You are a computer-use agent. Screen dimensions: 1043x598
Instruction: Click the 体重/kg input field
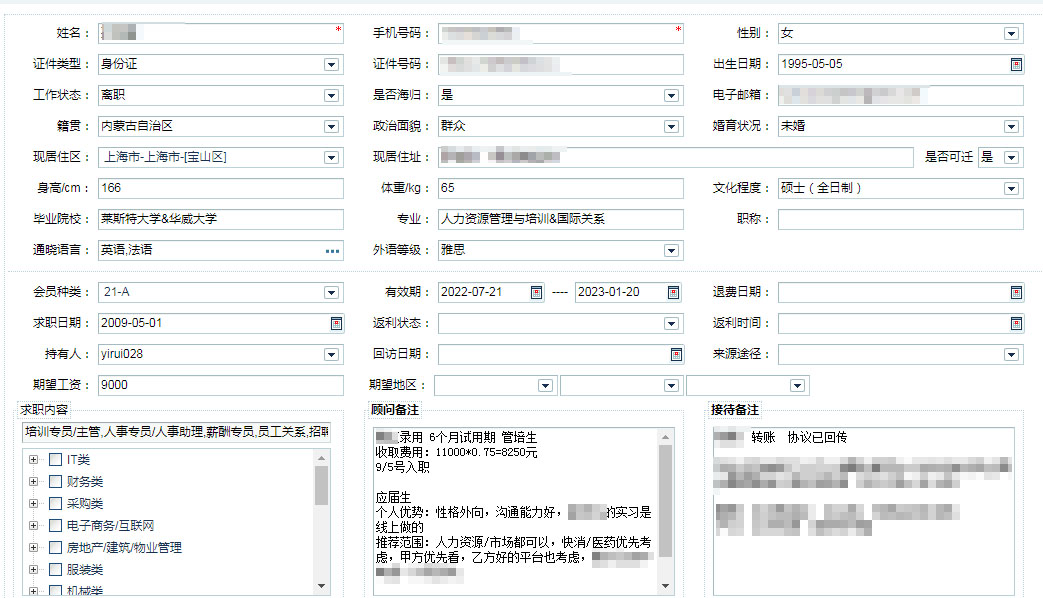tap(561, 188)
